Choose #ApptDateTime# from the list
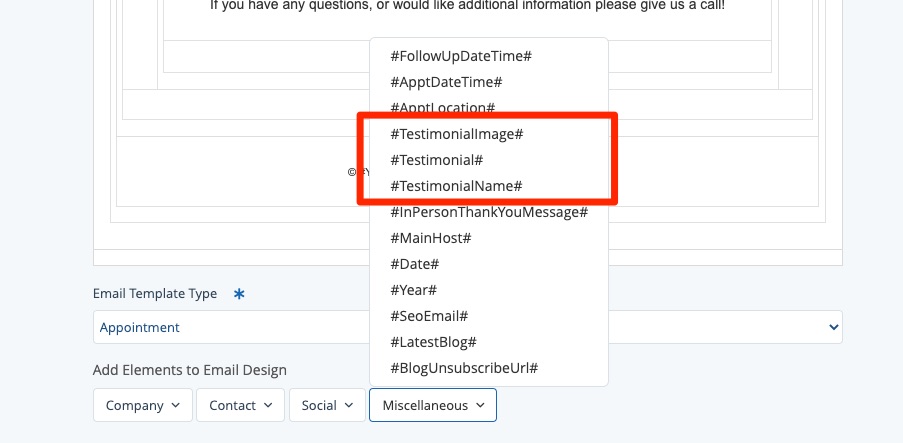 446,81
